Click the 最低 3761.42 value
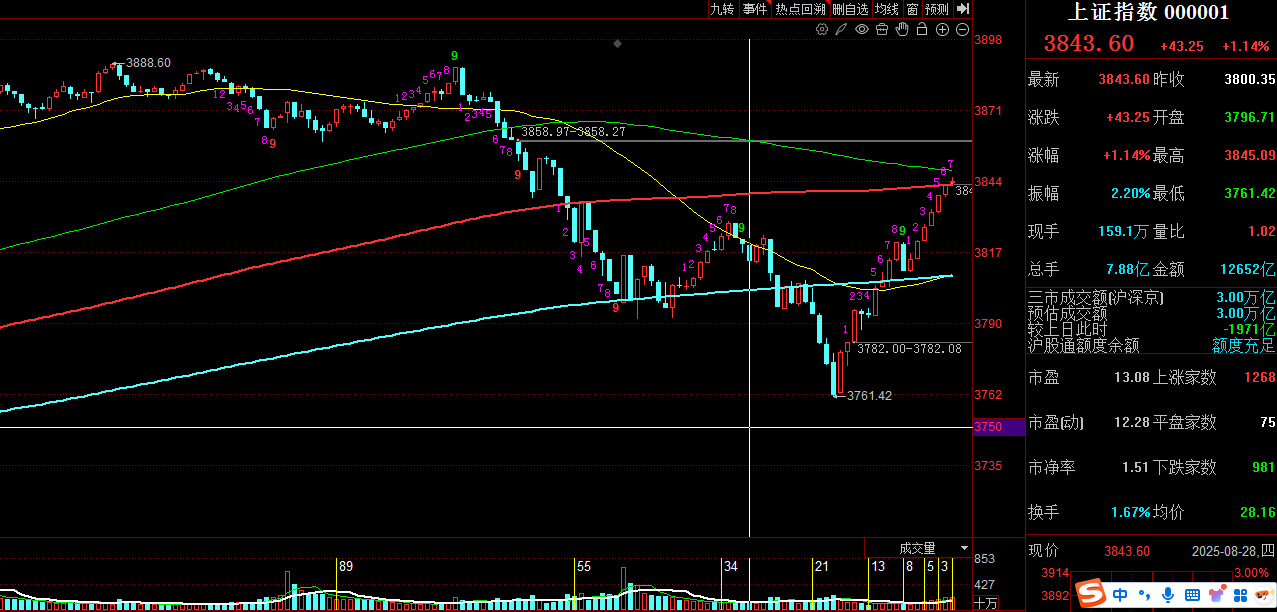 1249,193
